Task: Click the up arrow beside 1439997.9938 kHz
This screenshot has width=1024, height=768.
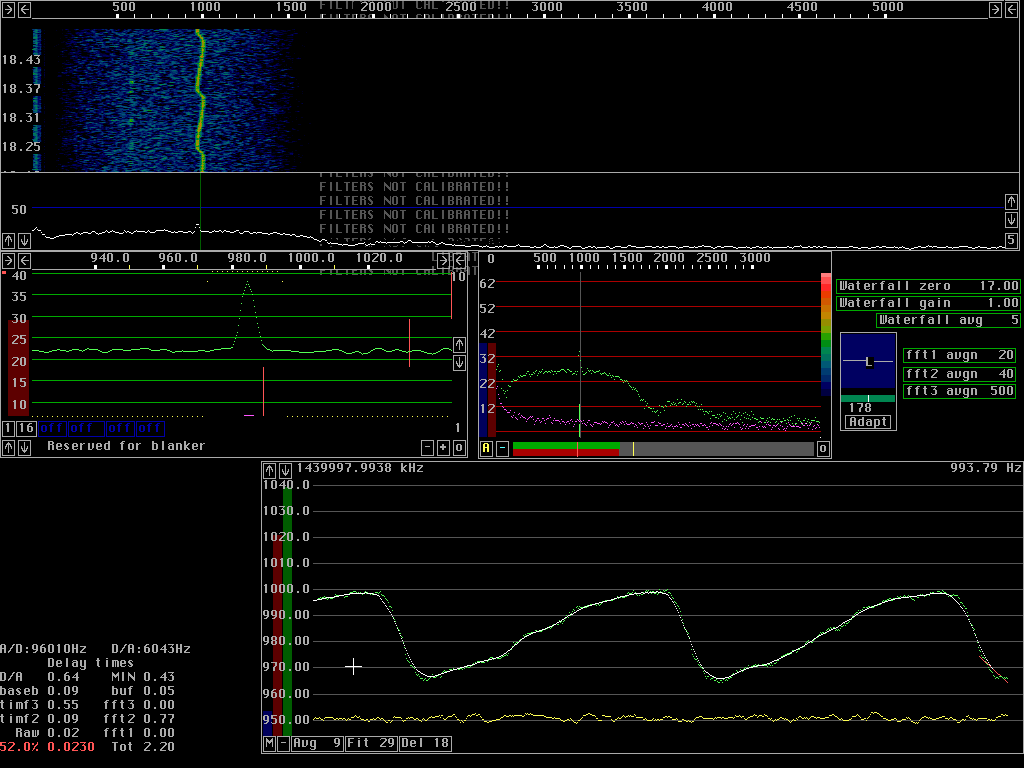Action: 270,470
